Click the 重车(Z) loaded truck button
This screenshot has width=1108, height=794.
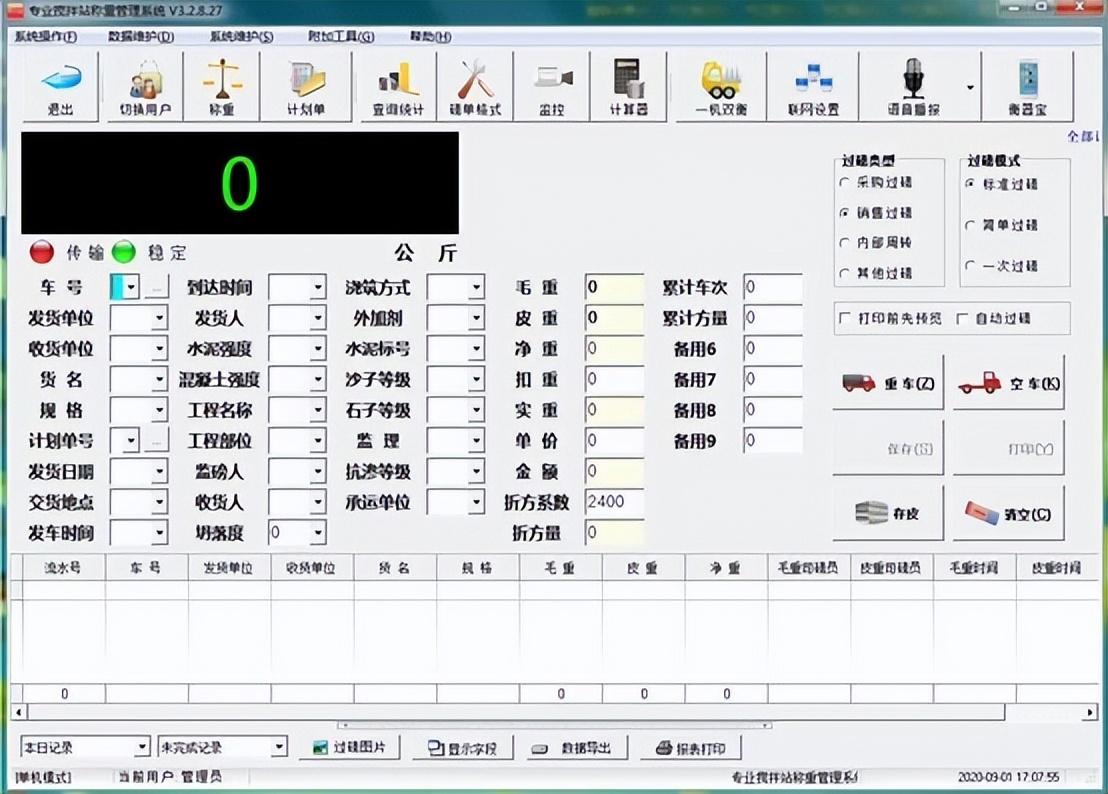(x=888, y=383)
